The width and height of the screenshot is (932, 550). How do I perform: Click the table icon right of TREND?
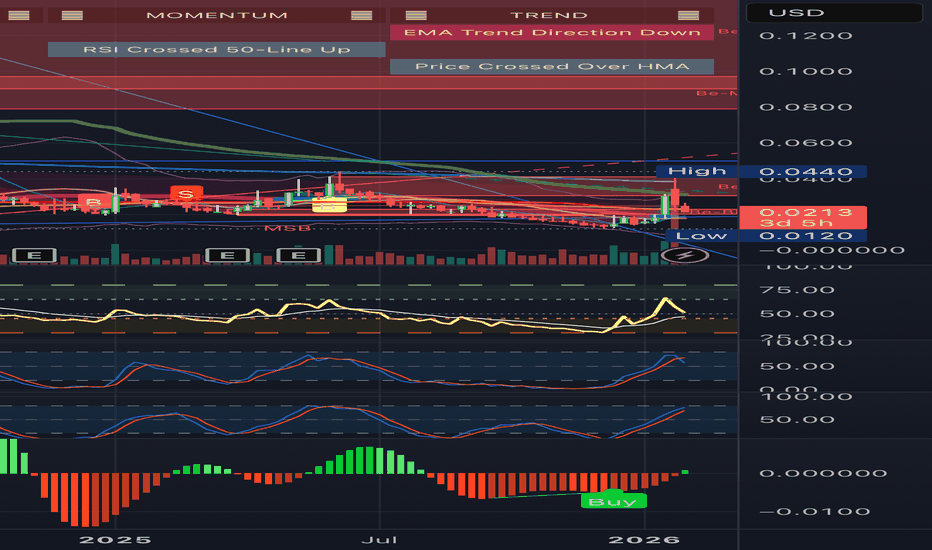pos(688,15)
